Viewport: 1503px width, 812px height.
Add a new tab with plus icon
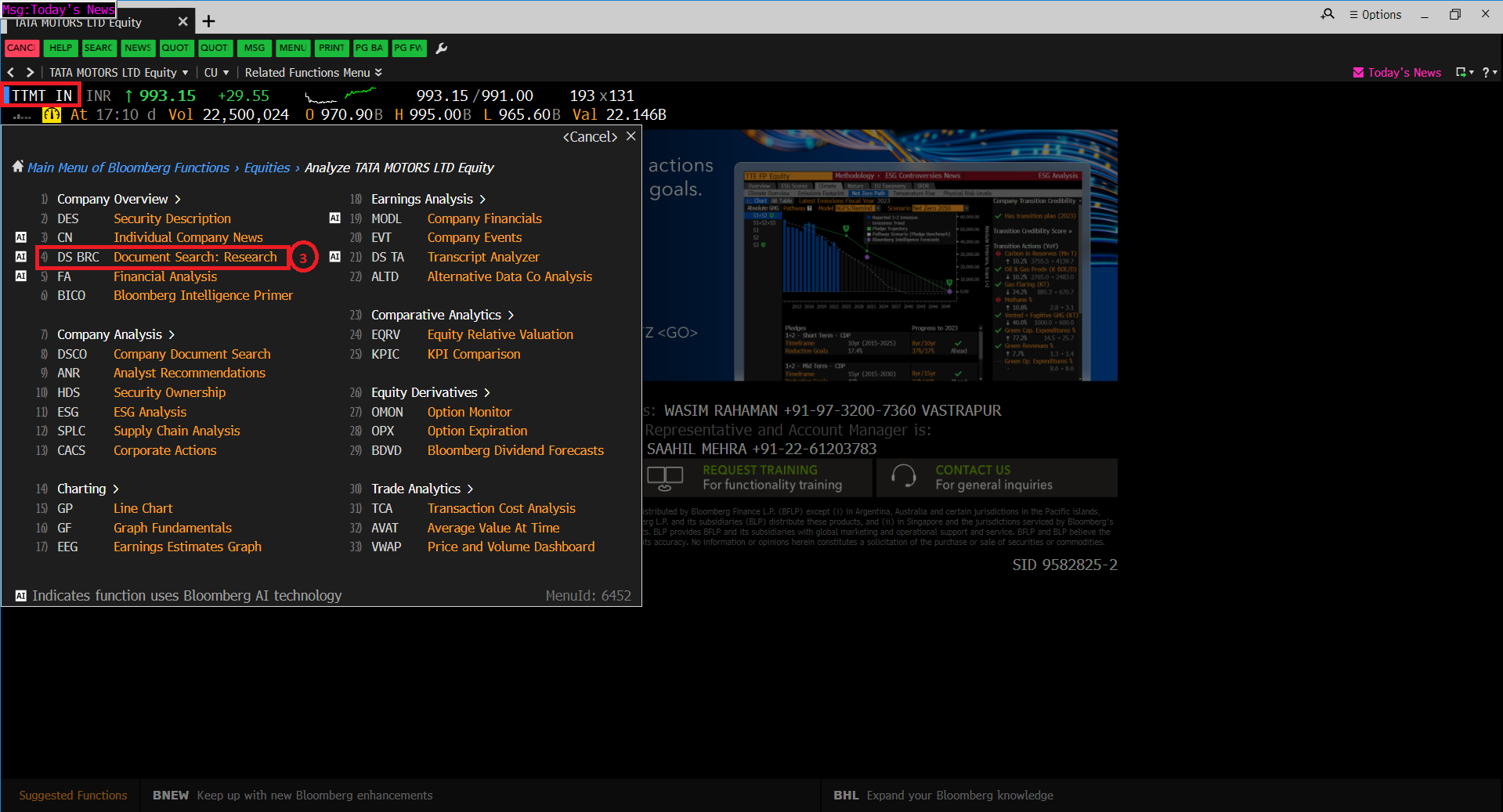(209, 21)
